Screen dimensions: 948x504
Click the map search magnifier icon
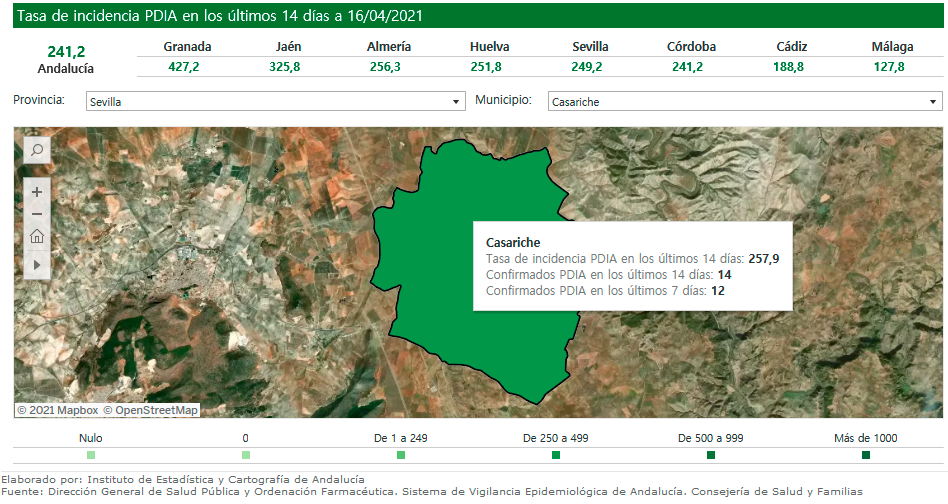[x=36, y=150]
